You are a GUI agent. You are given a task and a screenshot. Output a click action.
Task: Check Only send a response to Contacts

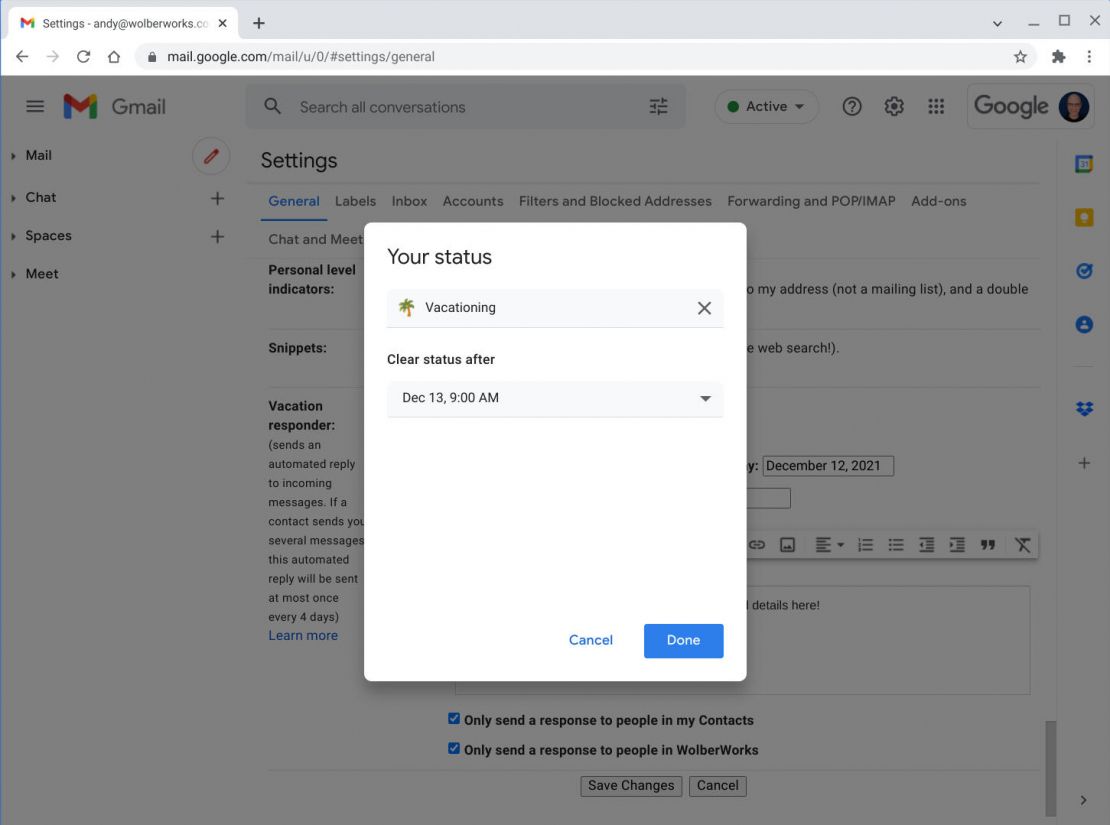tap(454, 718)
